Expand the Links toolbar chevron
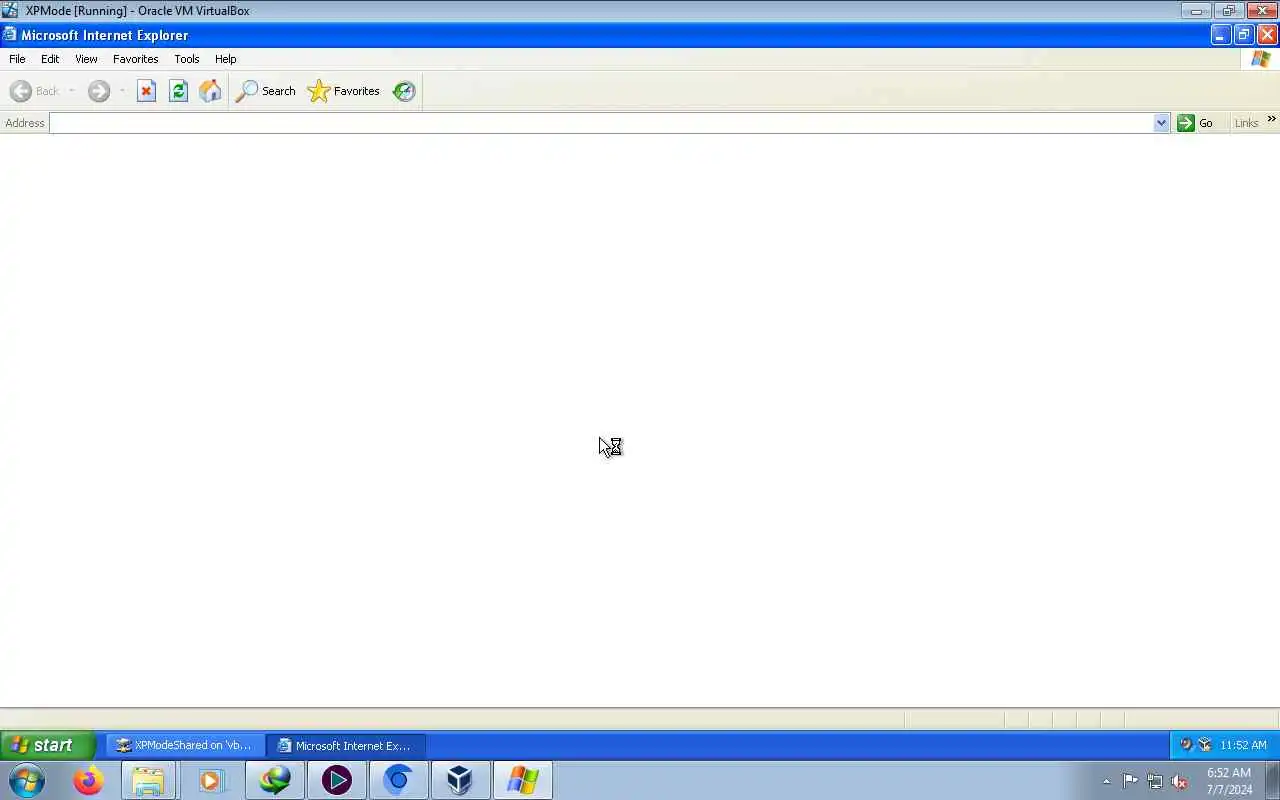This screenshot has height=800, width=1280. [1271, 119]
